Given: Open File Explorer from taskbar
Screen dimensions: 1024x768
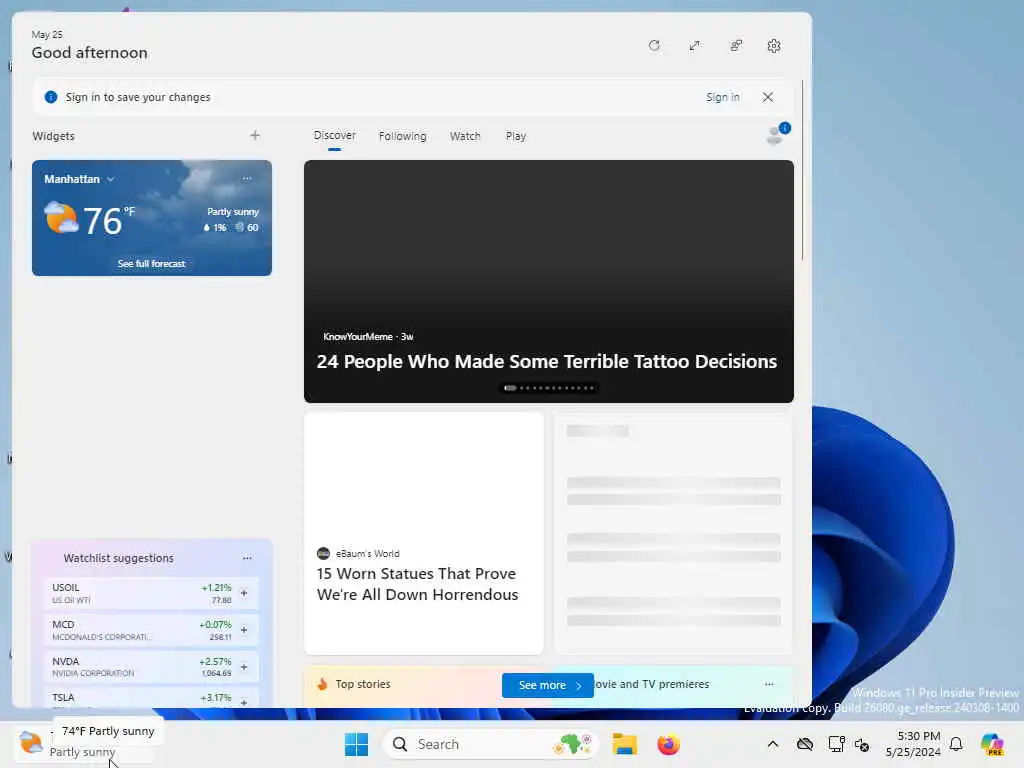Looking at the screenshot, I should [x=624, y=744].
